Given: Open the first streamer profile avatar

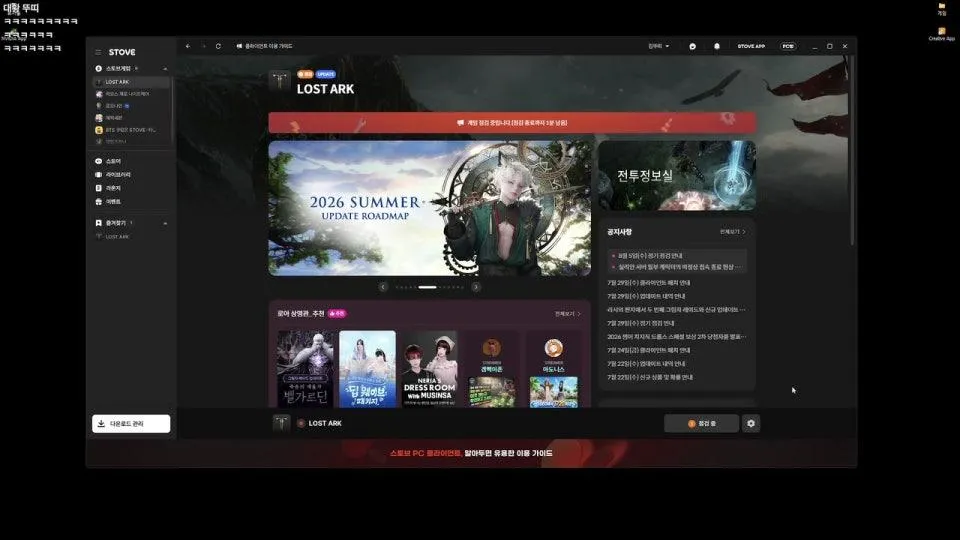Looking at the screenshot, I should pyautogui.click(x=492, y=348).
